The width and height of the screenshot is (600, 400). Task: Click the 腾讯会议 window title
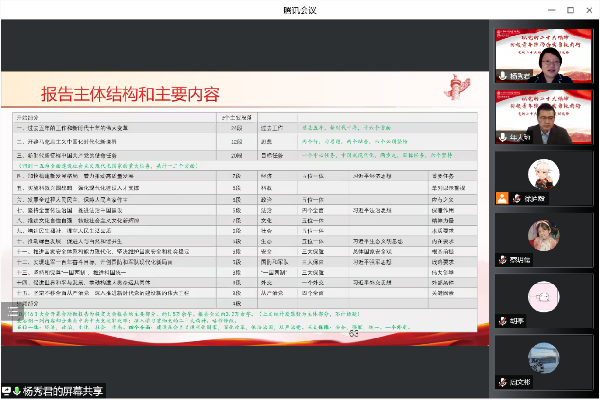299,8
